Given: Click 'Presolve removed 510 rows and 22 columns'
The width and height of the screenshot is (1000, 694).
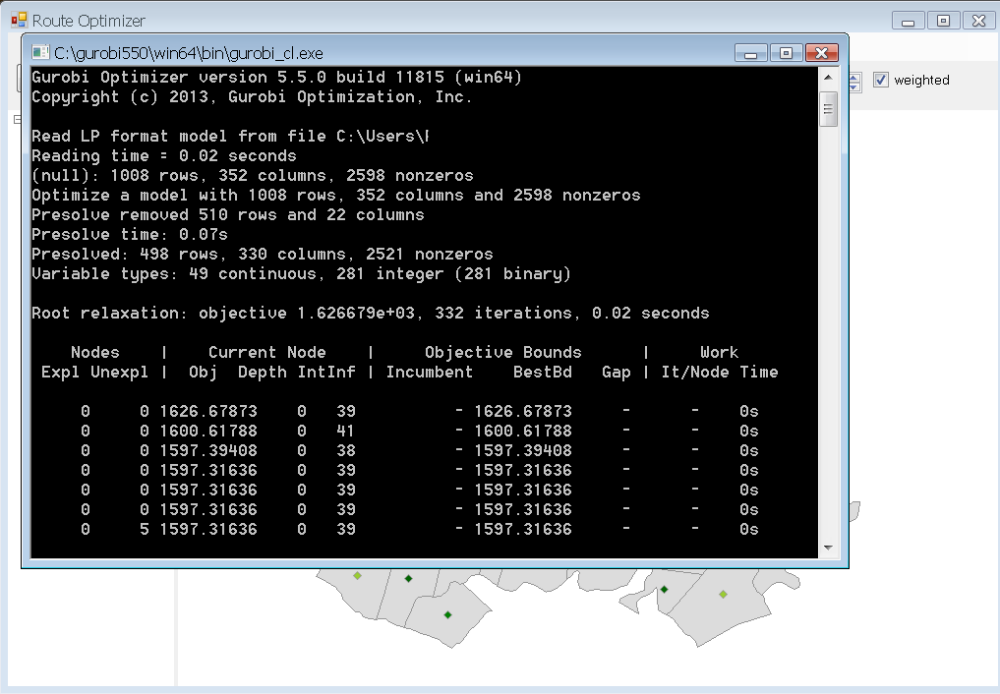Looking at the screenshot, I should [x=228, y=215].
